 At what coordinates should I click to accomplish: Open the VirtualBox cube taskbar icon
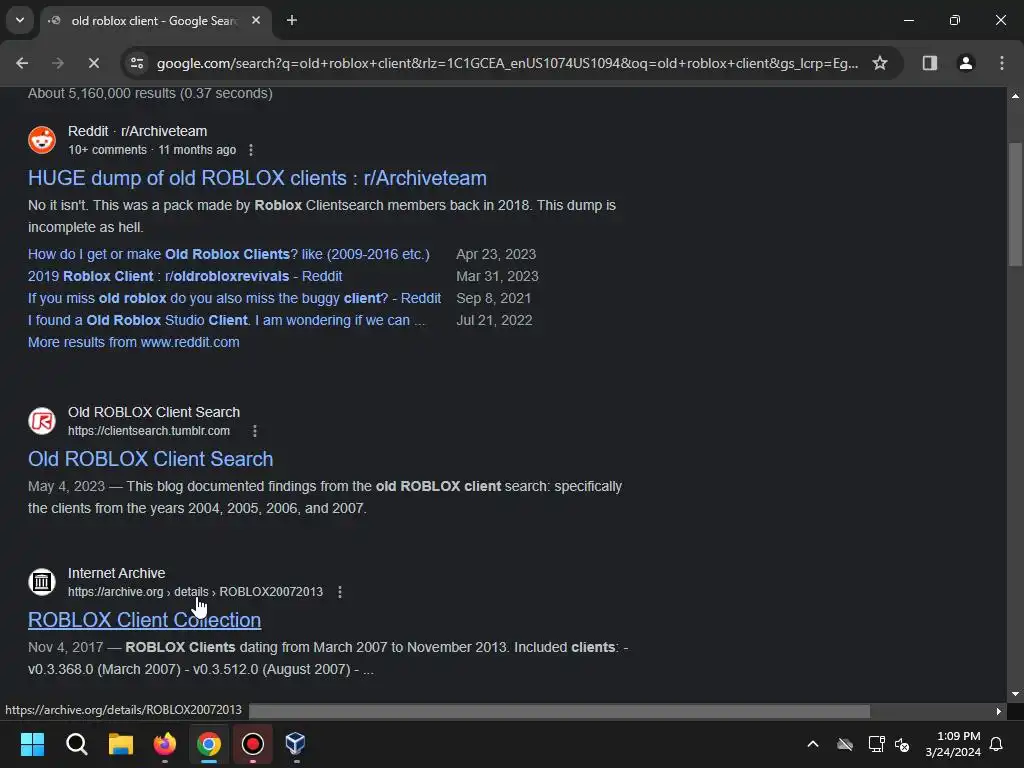[295, 744]
